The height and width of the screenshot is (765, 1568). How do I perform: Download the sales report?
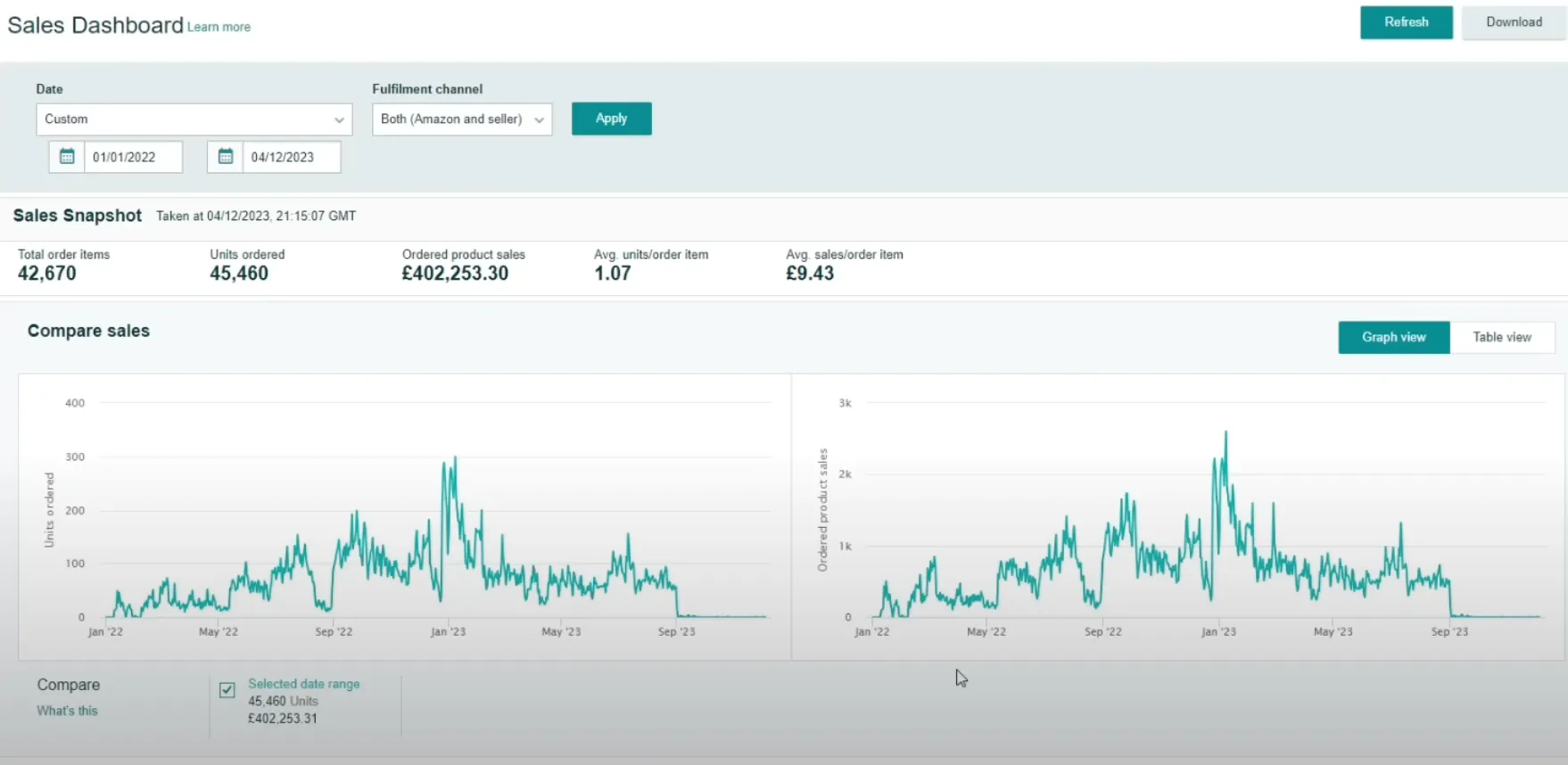tap(1514, 22)
